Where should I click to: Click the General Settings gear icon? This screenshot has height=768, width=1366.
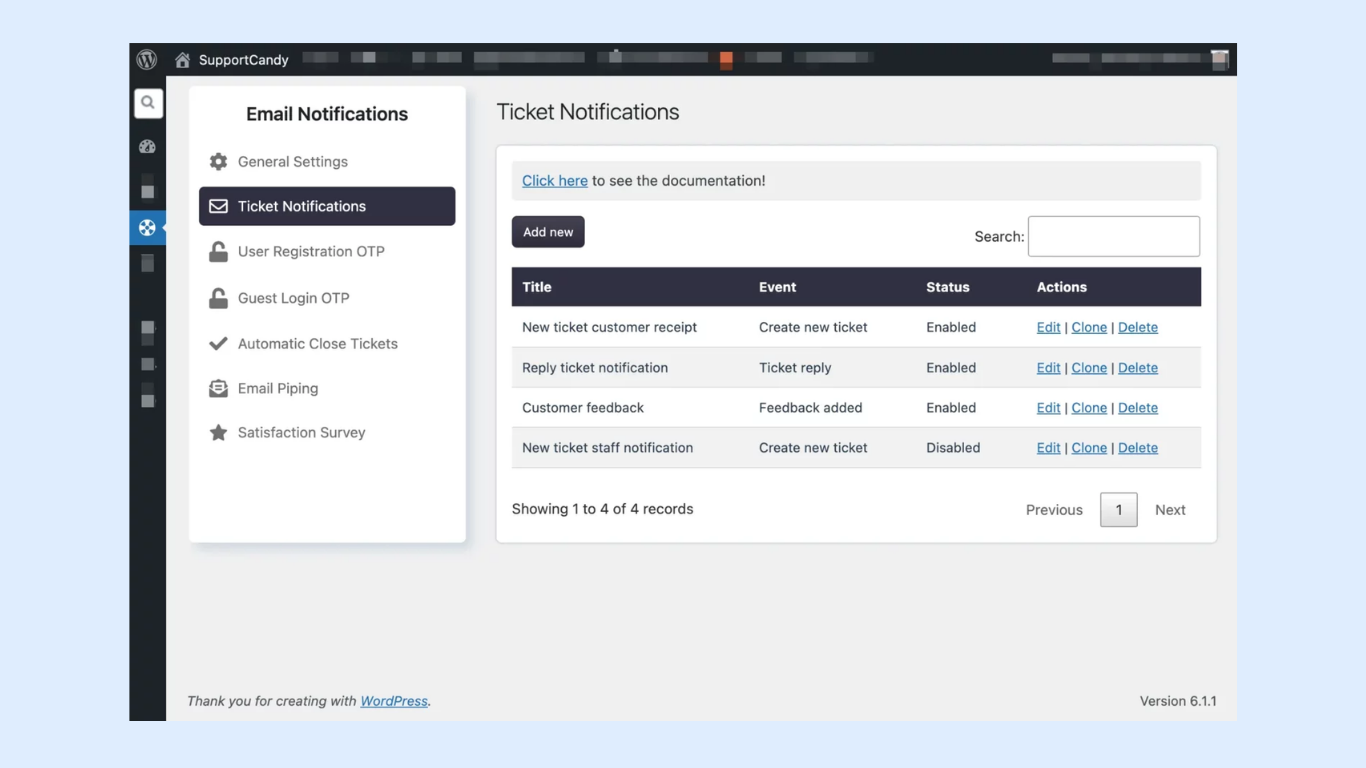tap(218, 162)
